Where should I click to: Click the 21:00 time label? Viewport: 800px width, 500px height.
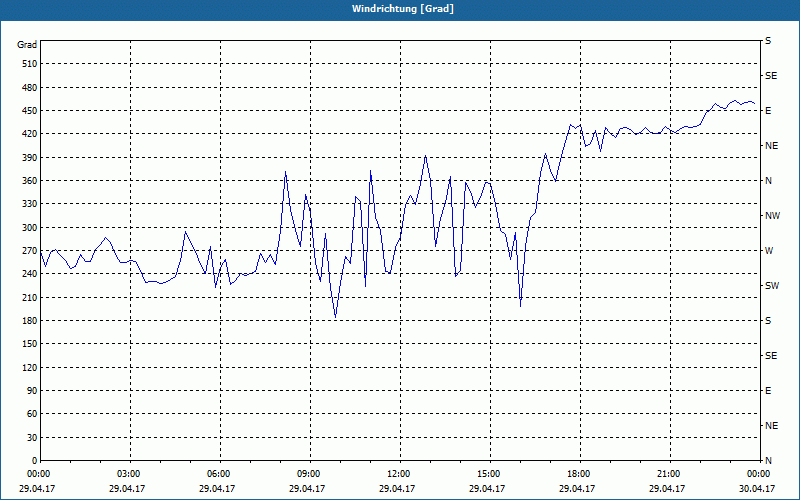pyautogui.click(x=667, y=474)
